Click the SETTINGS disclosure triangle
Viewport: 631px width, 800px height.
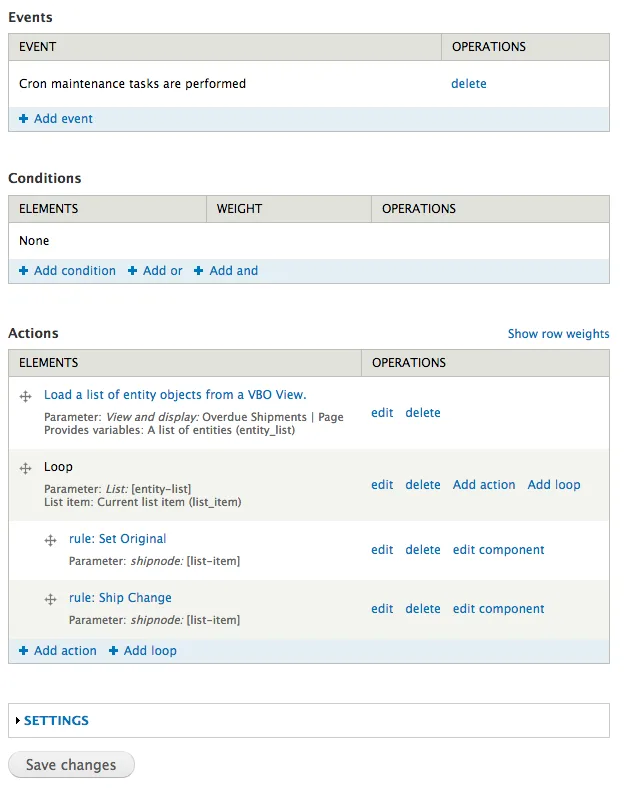click(18, 720)
